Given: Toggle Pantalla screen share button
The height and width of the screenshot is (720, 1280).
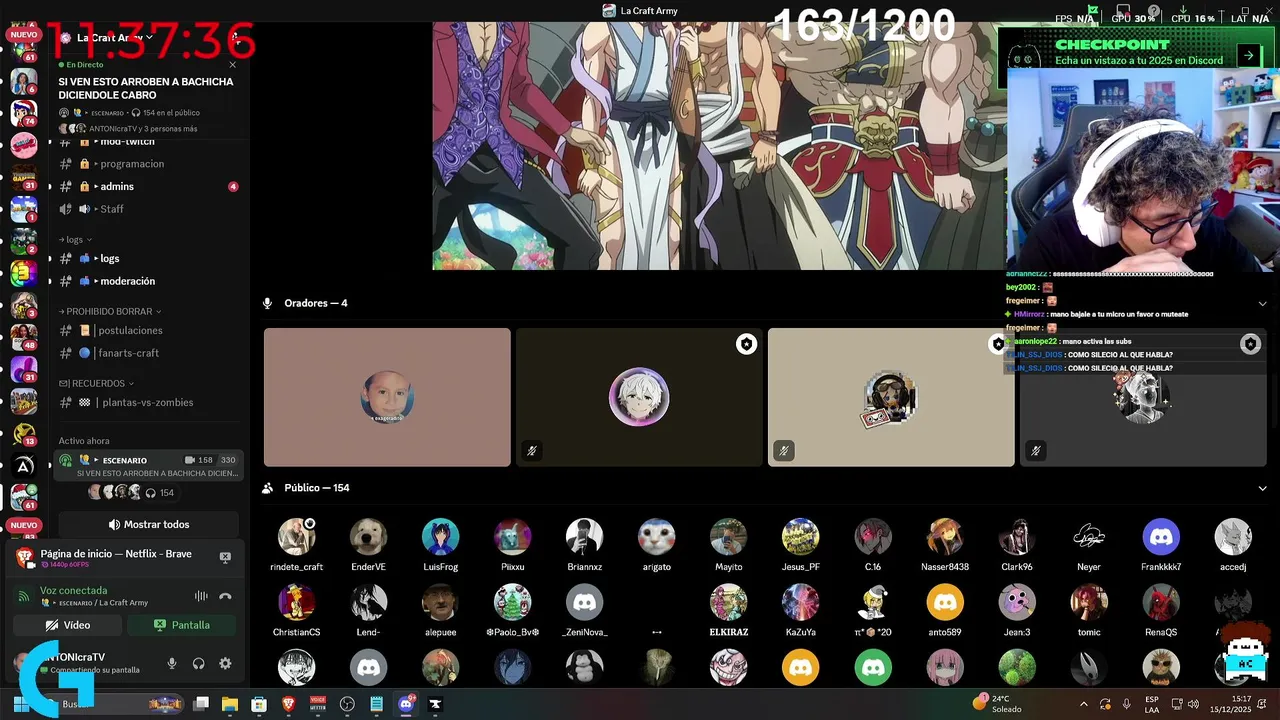Looking at the screenshot, I should click(182, 625).
